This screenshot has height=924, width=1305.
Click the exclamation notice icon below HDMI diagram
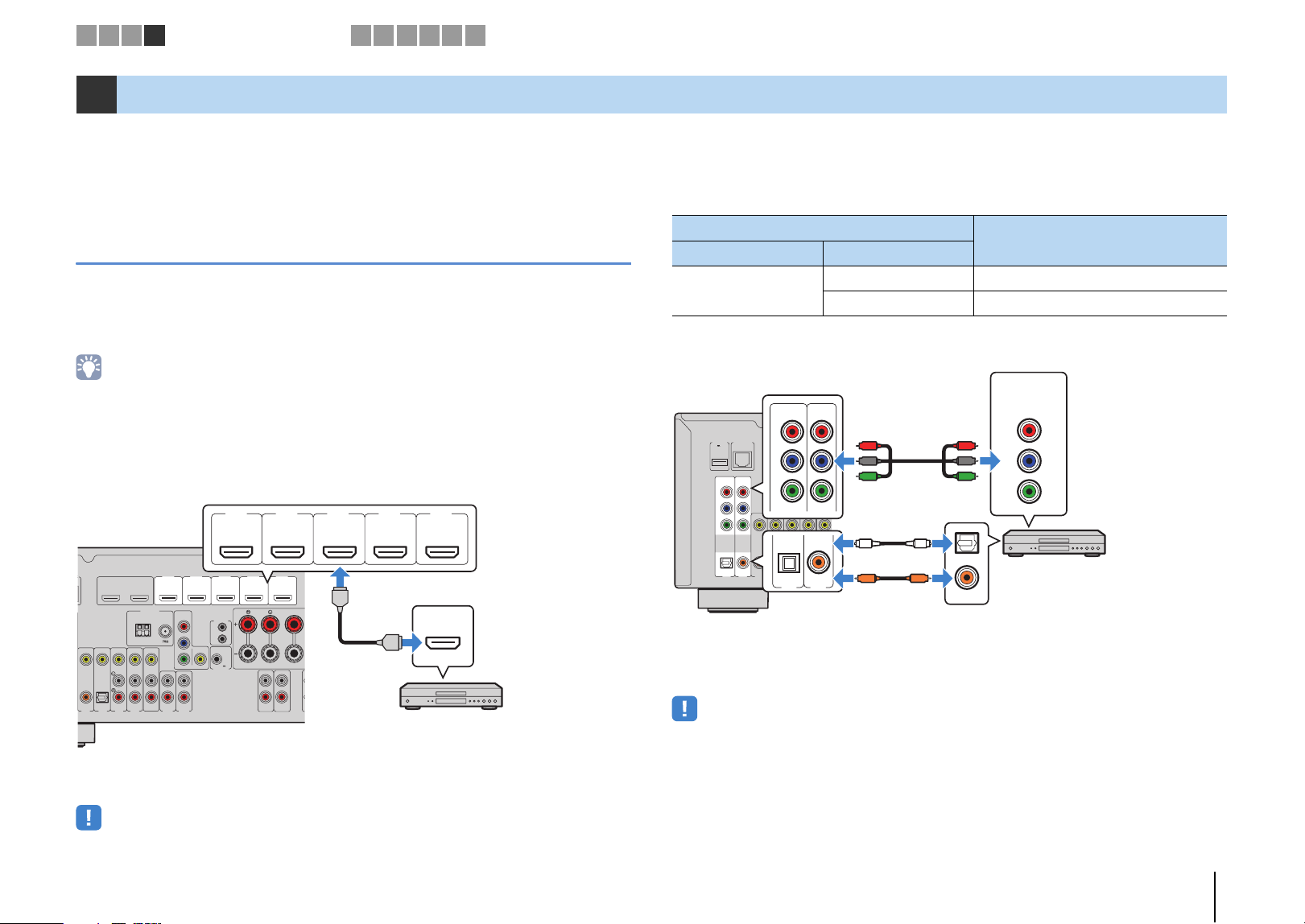89,818
